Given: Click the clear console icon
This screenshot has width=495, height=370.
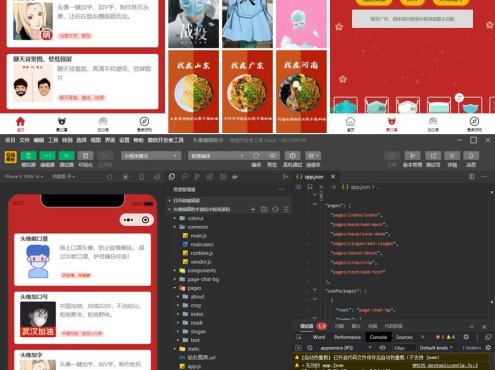Looking at the screenshot, I should pyautogui.click(x=310, y=348).
